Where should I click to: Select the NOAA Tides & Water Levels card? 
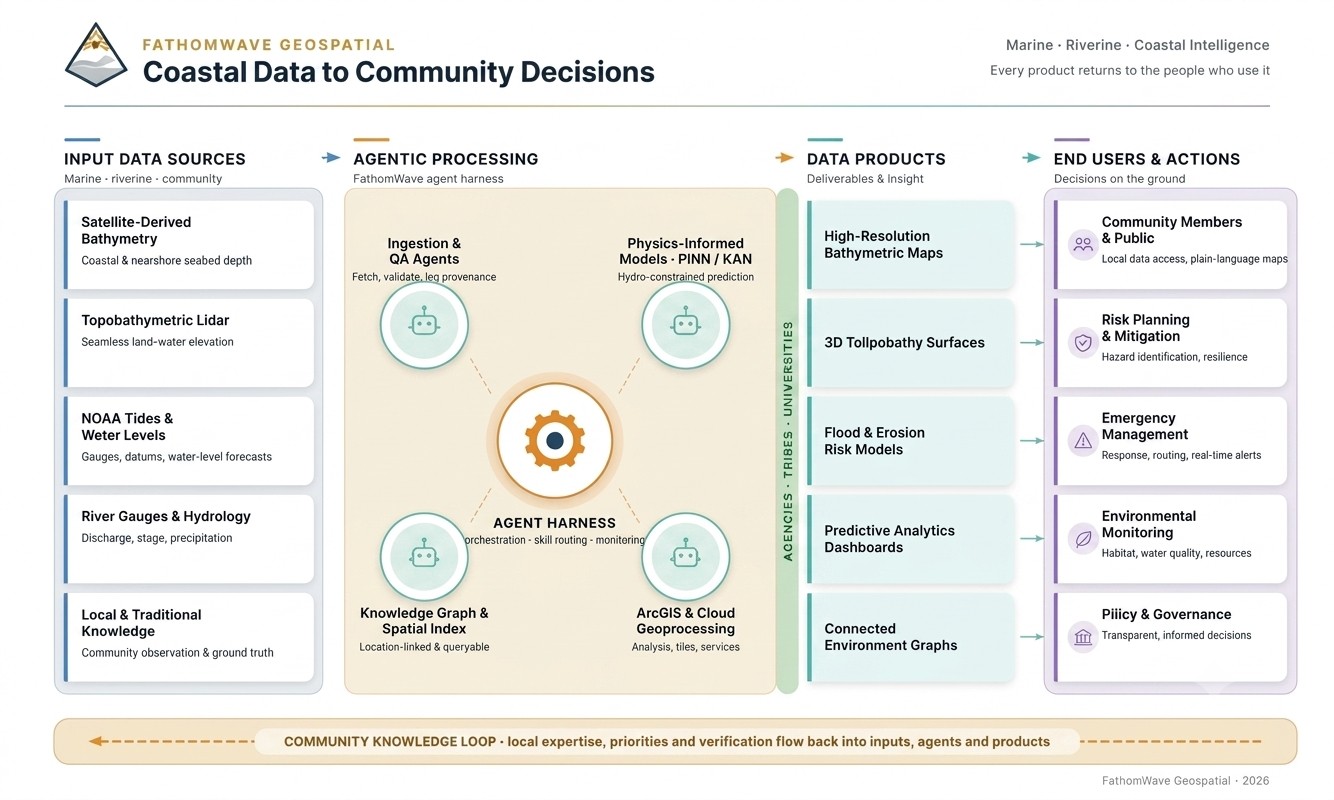pyautogui.click(x=189, y=440)
